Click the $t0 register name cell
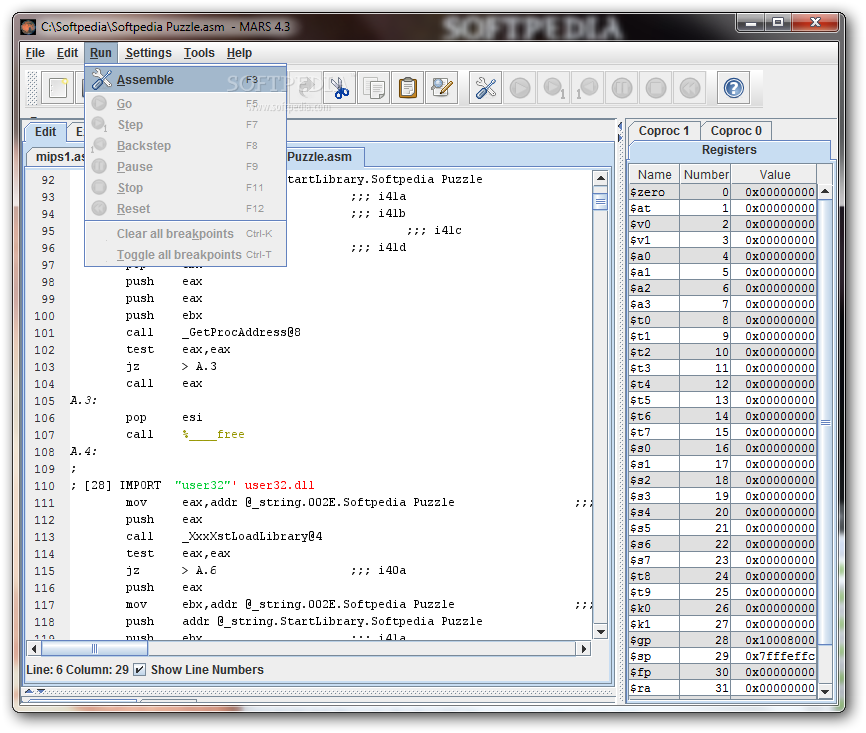The width and height of the screenshot is (866, 733). pos(654,320)
